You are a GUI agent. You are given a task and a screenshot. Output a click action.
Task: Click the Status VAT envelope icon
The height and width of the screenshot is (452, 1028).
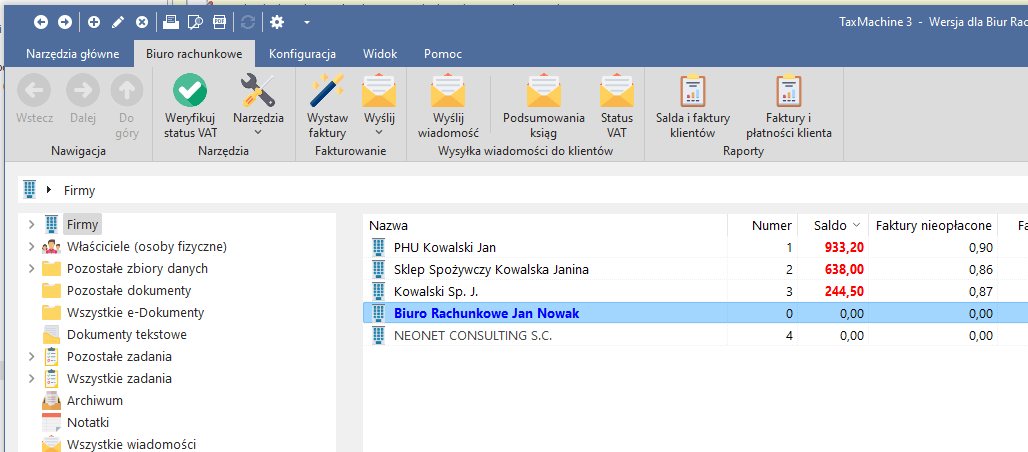point(617,92)
